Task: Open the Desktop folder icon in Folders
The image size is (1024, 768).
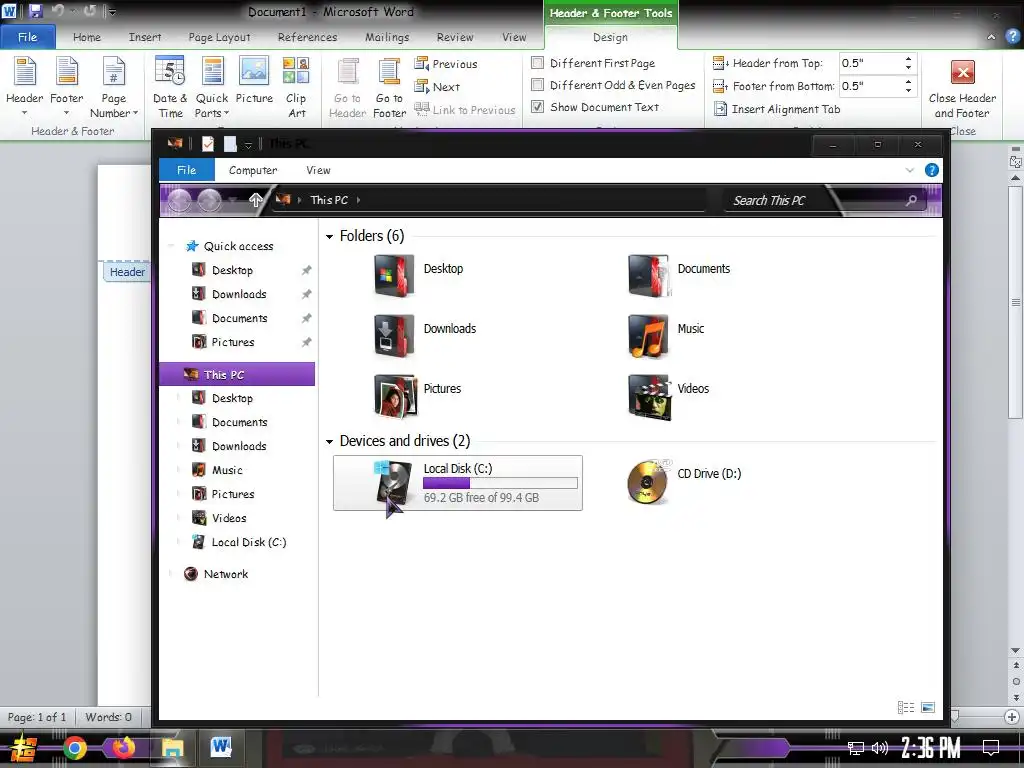Action: coord(394,276)
